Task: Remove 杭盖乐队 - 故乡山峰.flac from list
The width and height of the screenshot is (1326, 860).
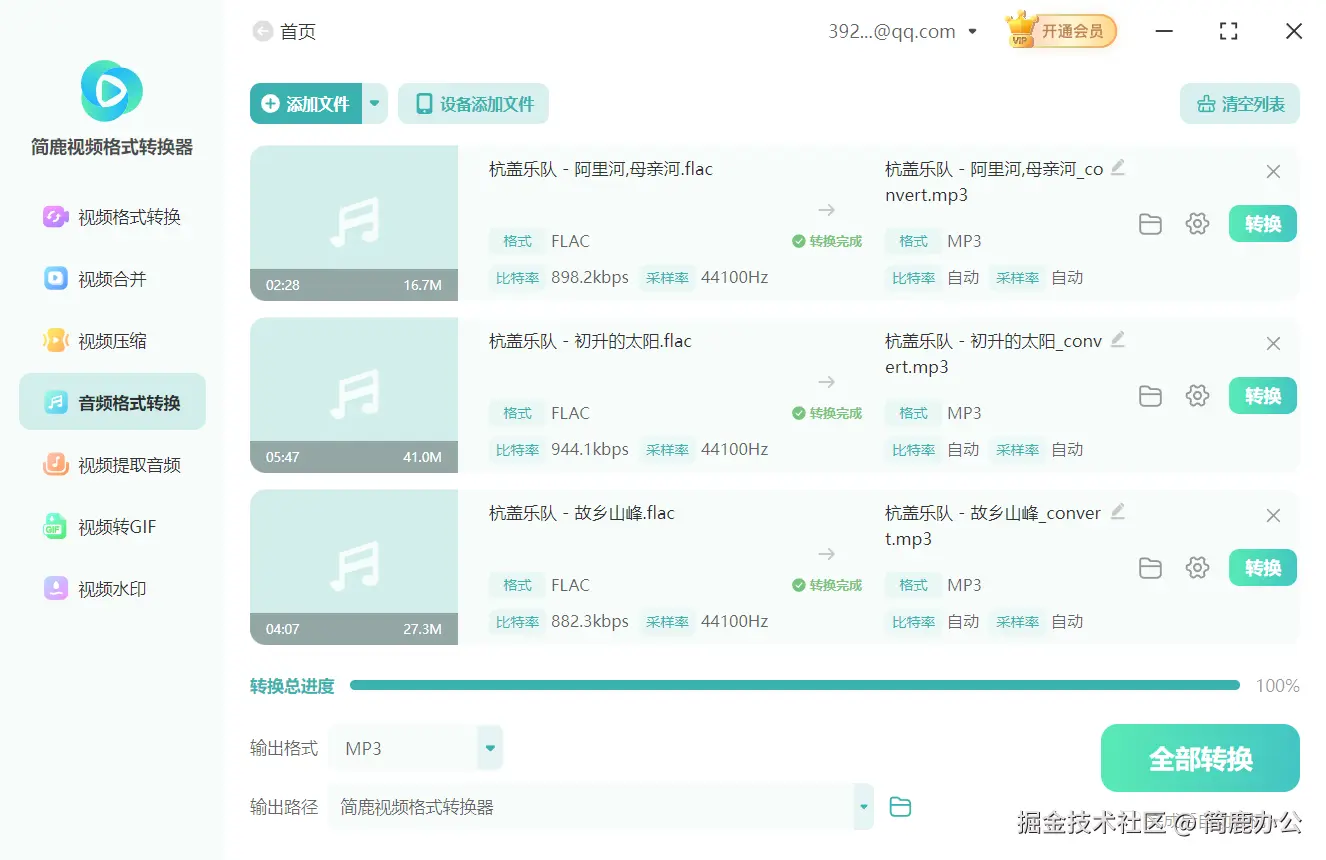Action: (x=1273, y=515)
